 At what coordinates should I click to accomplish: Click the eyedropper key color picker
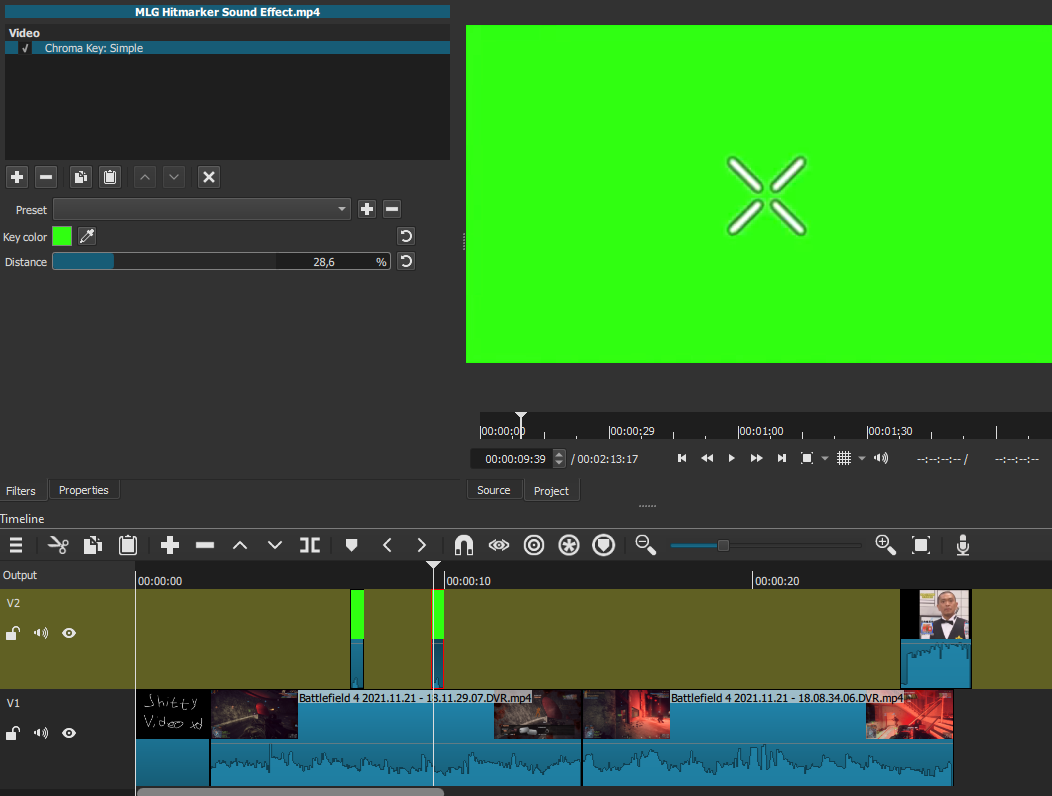pos(87,236)
